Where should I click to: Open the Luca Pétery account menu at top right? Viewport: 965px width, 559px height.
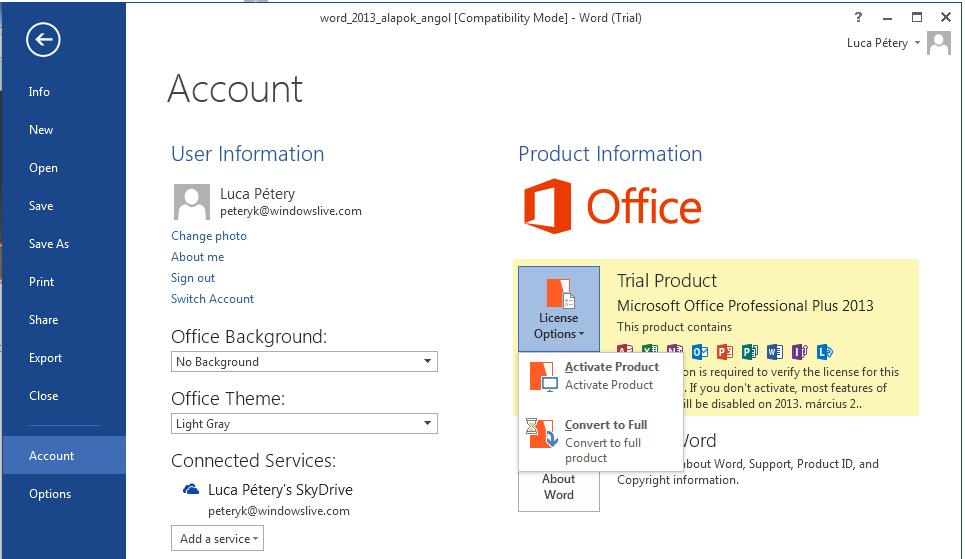(883, 43)
